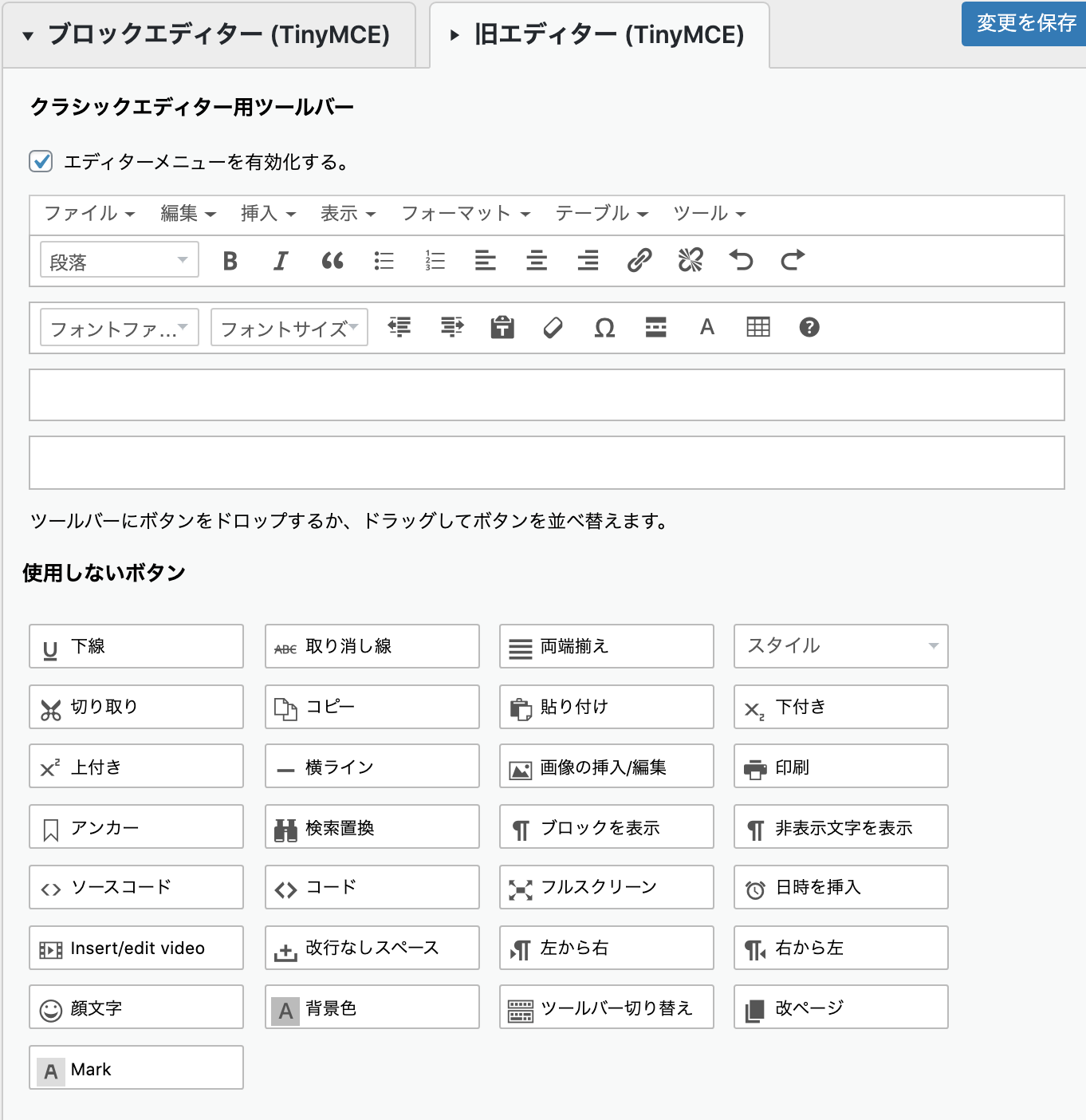
Task: Select the フルスクリーン button
Action: pyautogui.click(x=607, y=887)
